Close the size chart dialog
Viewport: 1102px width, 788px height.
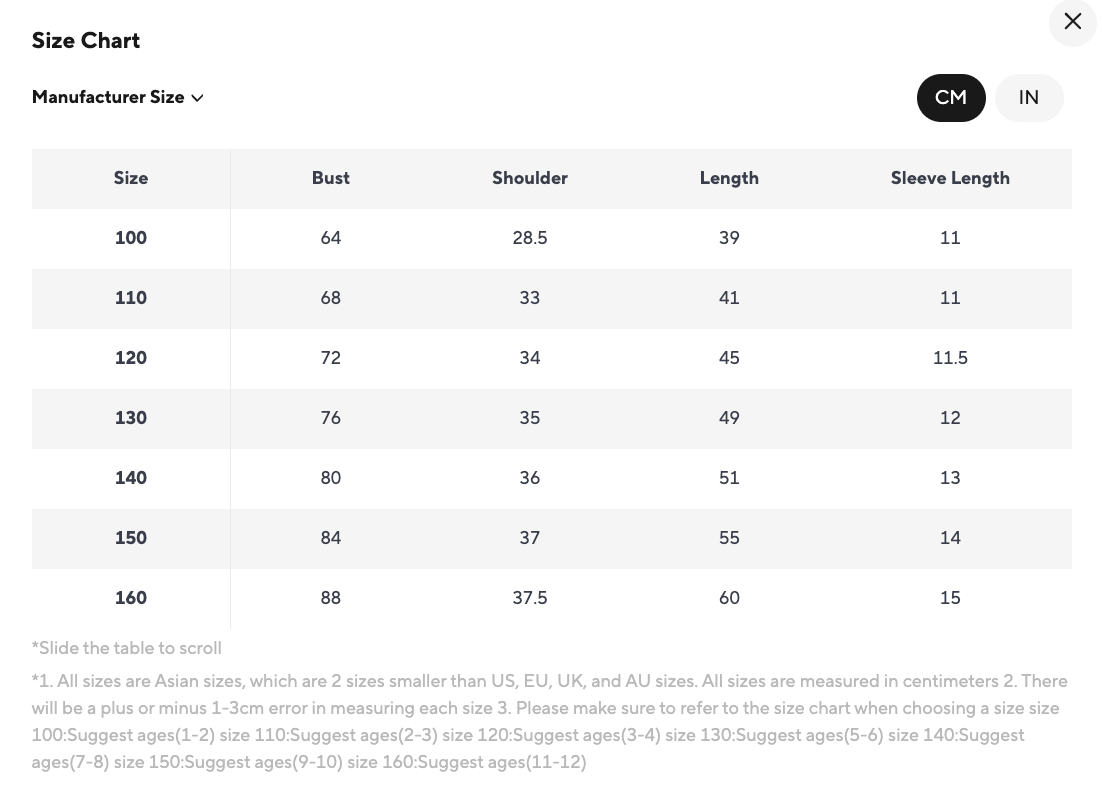[1072, 22]
